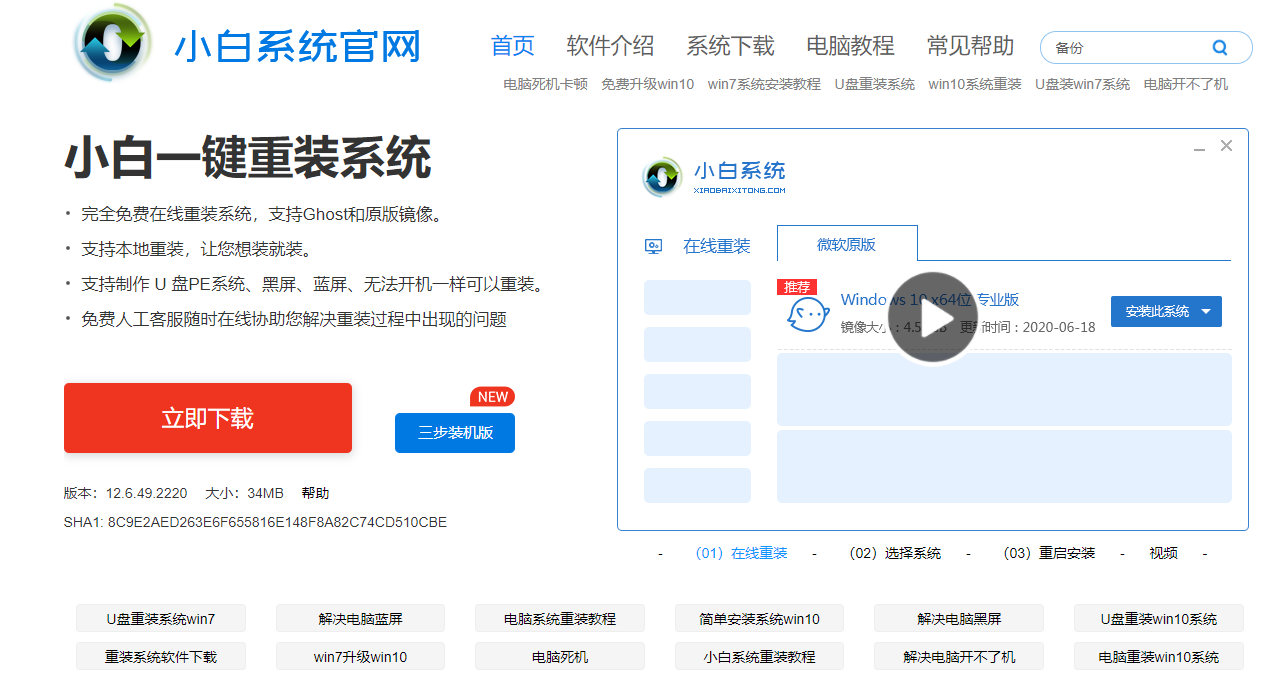1267x697 pixels.
Task: Select step (02) 选择系统
Action: click(x=894, y=553)
